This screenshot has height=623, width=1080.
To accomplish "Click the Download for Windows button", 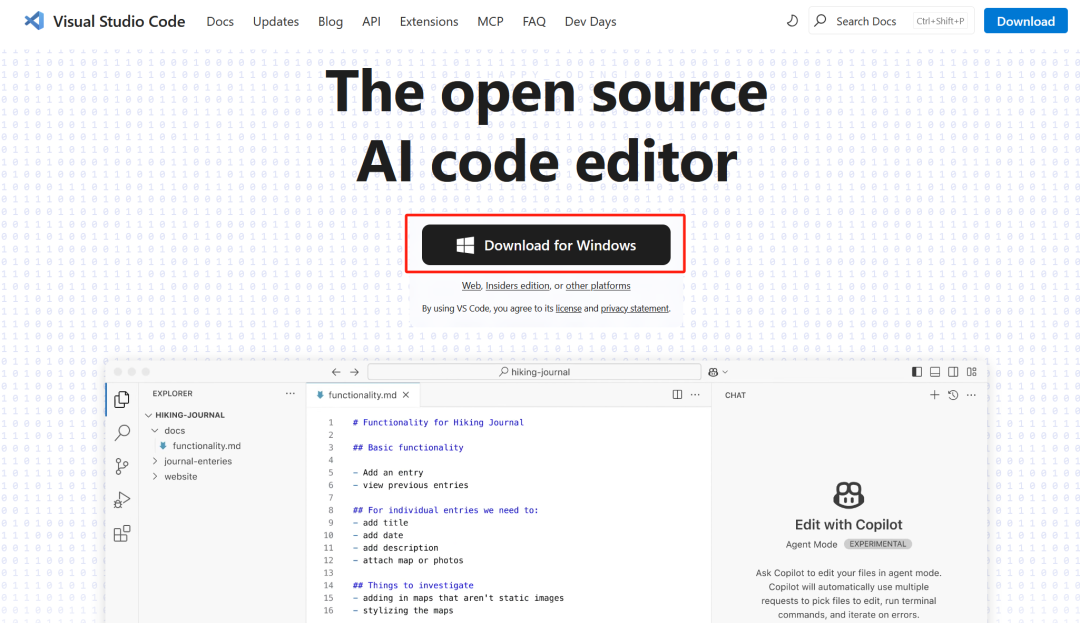I will pyautogui.click(x=546, y=244).
